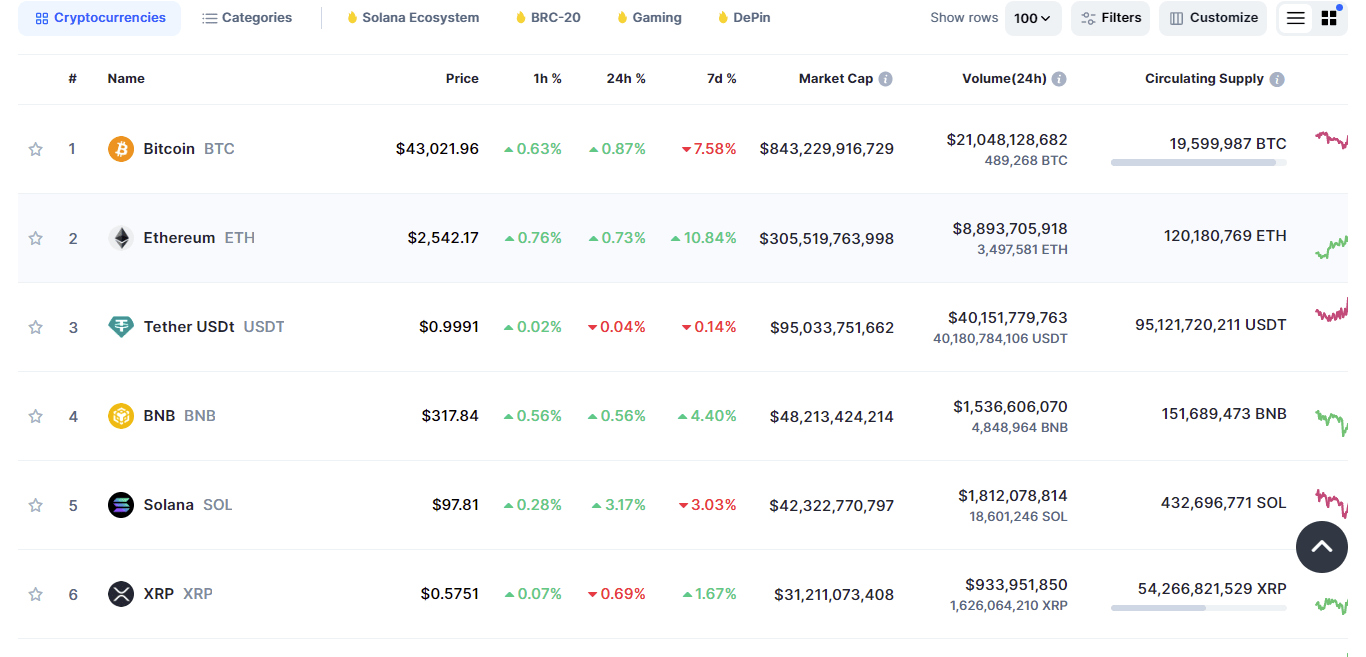The image size is (1366, 657).
Task: Open the Gaming tab
Action: 649,18
